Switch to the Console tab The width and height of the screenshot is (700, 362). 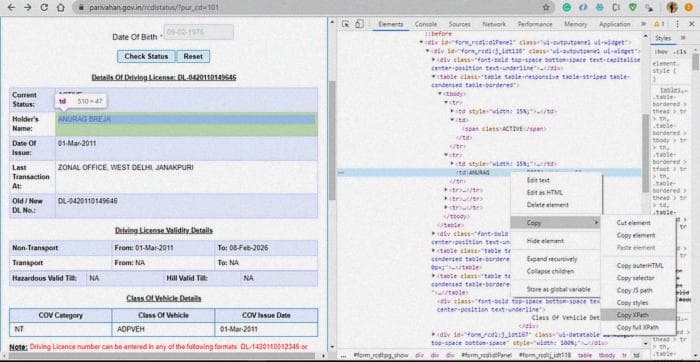426,24
